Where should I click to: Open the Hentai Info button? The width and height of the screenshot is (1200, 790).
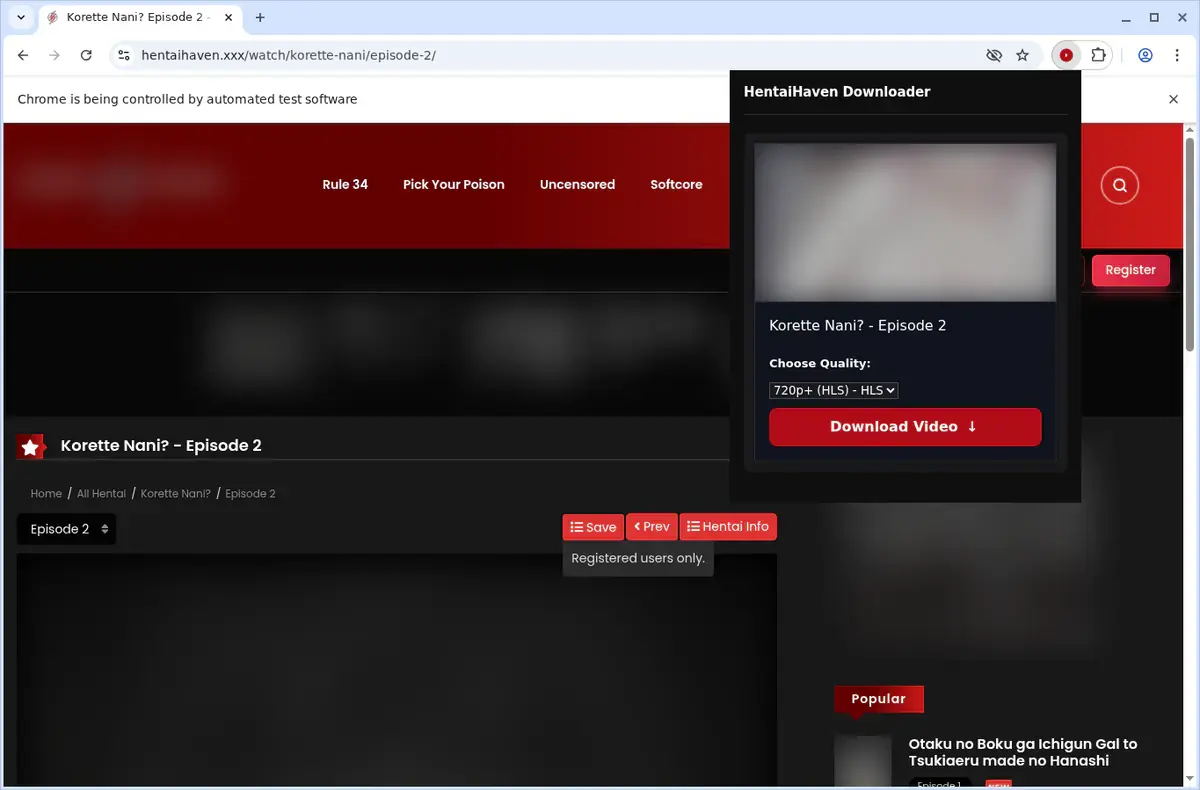(x=728, y=527)
